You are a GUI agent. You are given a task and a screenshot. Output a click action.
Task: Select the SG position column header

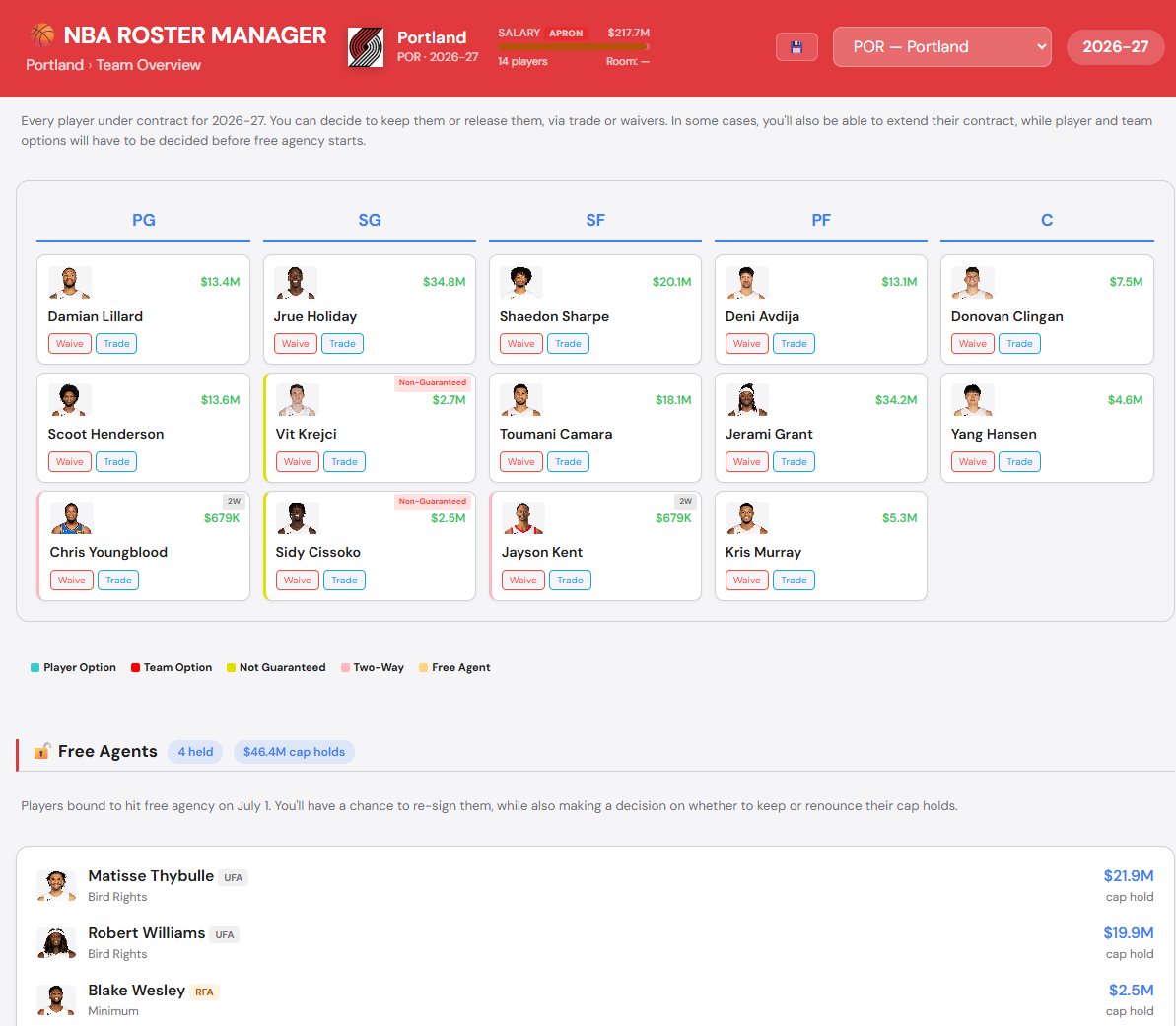click(x=370, y=220)
